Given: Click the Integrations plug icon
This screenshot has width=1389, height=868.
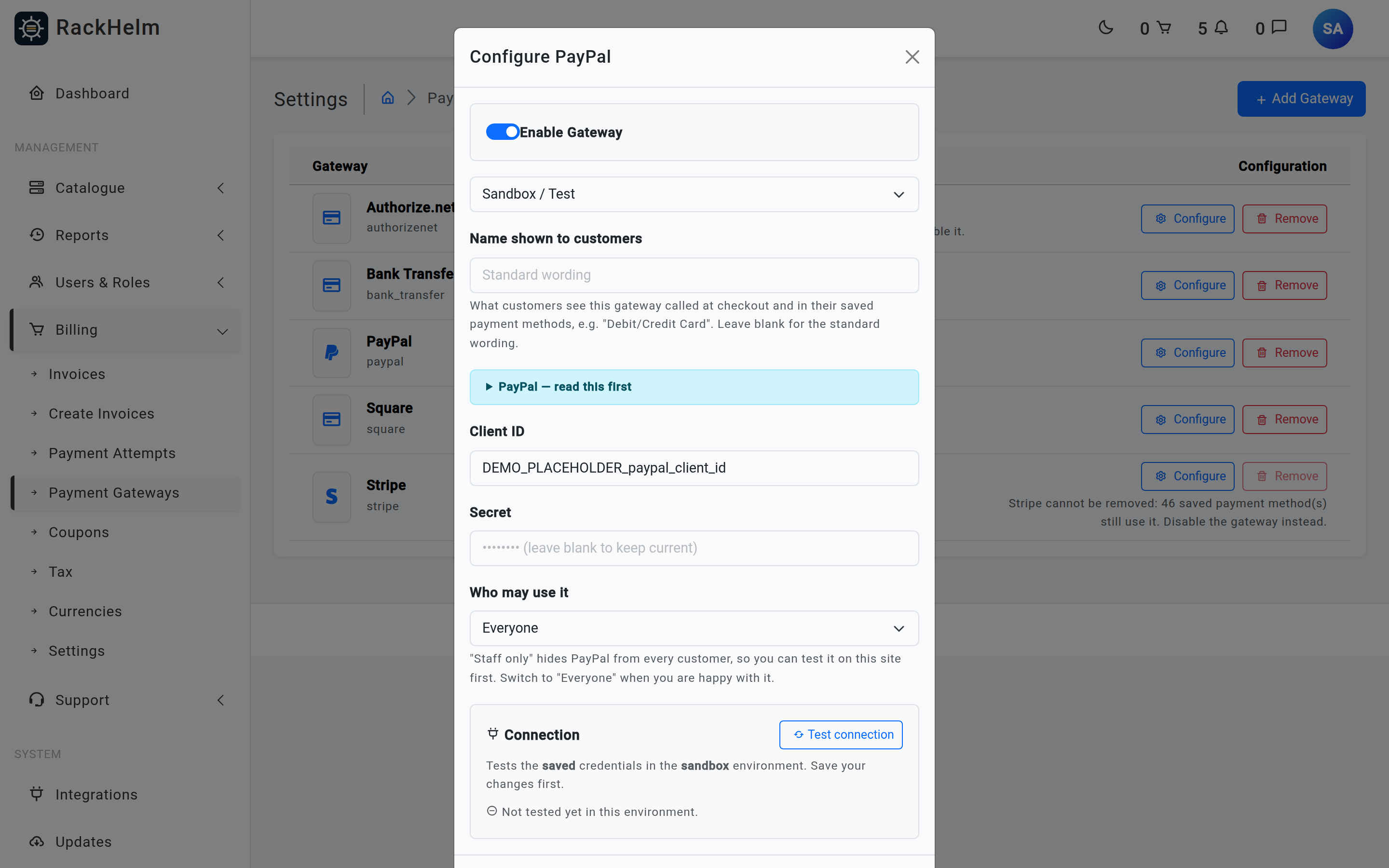Looking at the screenshot, I should click(37, 794).
